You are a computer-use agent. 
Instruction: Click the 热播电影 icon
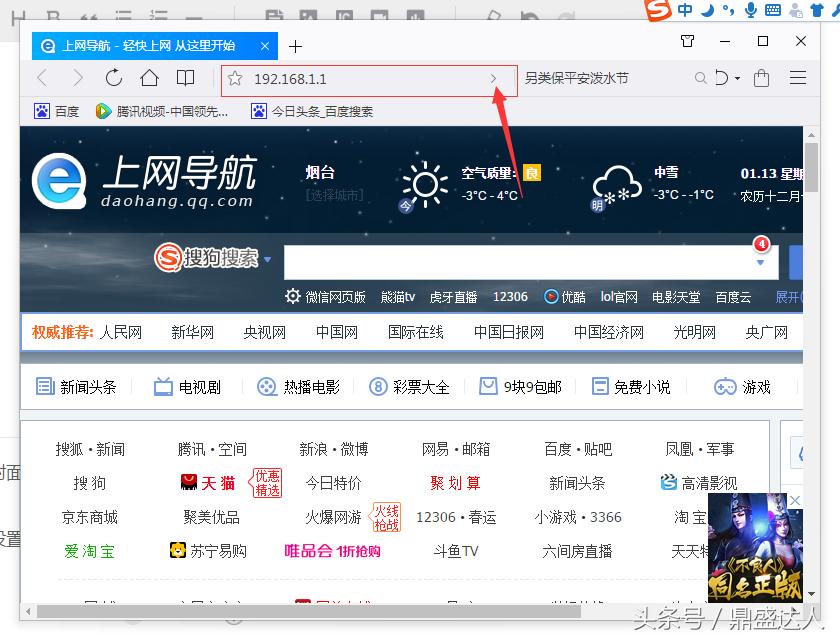pyautogui.click(x=265, y=387)
